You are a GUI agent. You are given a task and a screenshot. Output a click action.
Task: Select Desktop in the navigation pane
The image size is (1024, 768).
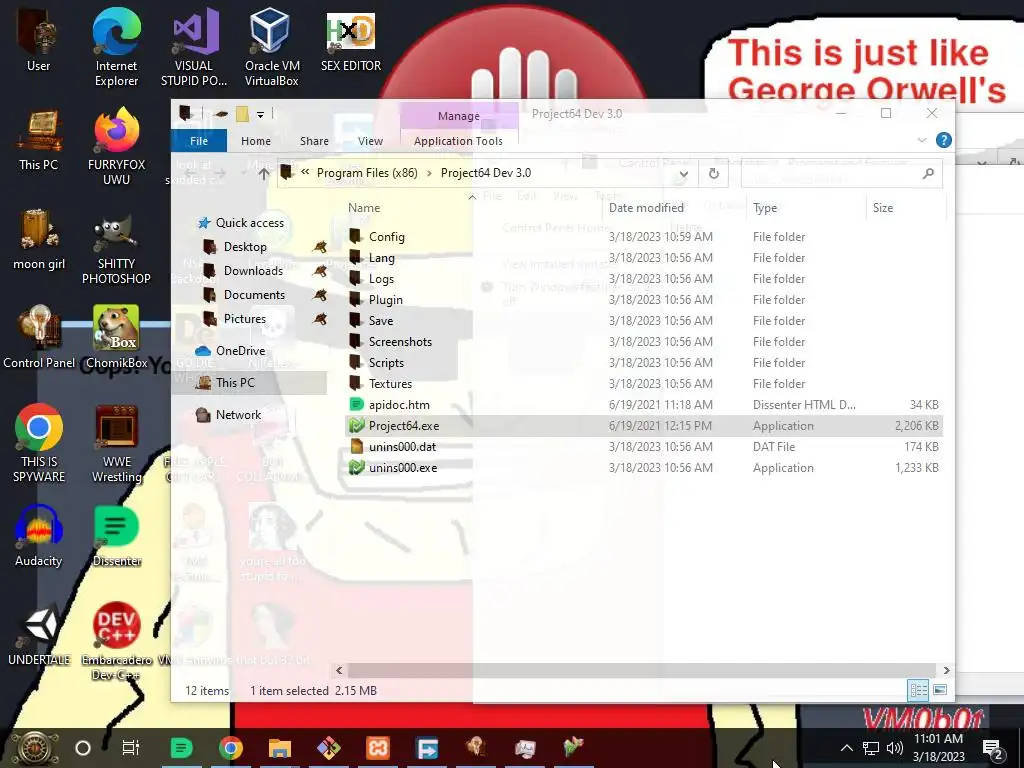click(x=245, y=247)
